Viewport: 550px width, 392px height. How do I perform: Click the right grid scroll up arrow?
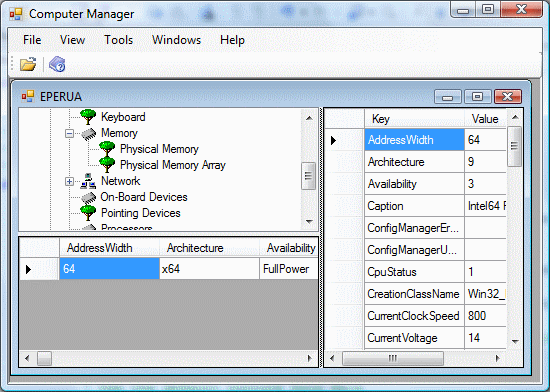[x=515, y=117]
